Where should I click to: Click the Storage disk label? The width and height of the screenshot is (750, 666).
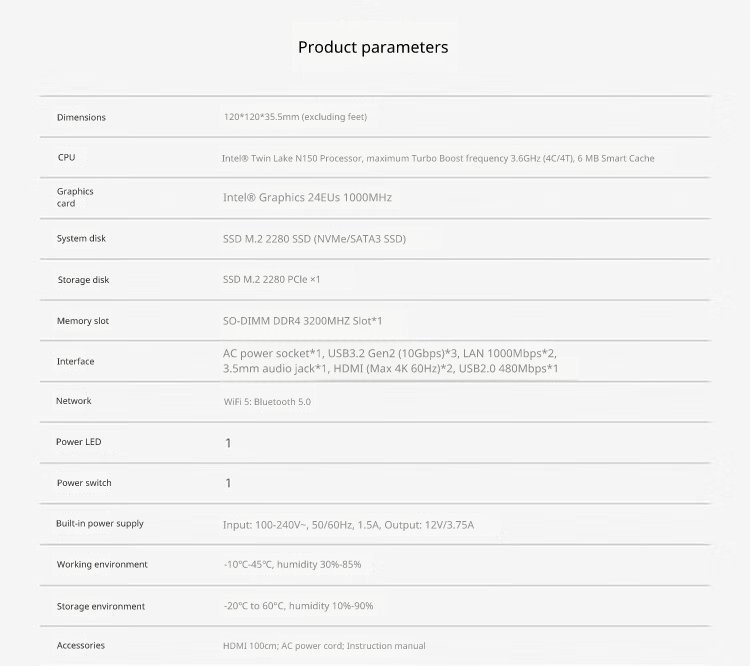(x=83, y=280)
